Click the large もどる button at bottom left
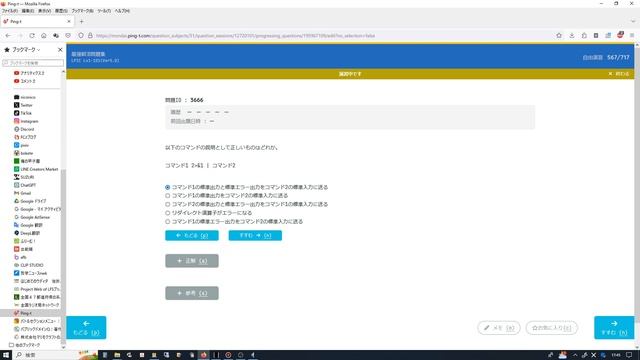640x360 pixels. (x=86, y=327)
